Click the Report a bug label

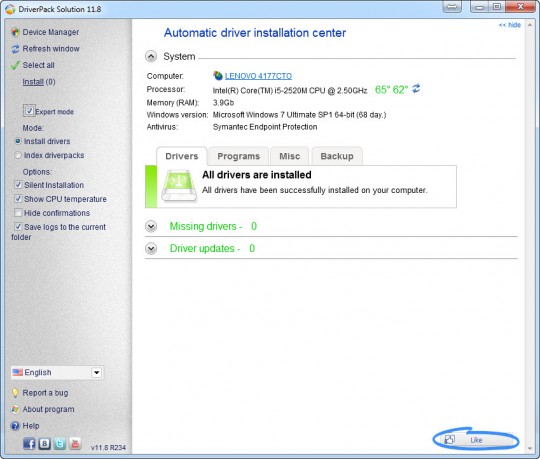click(45, 393)
